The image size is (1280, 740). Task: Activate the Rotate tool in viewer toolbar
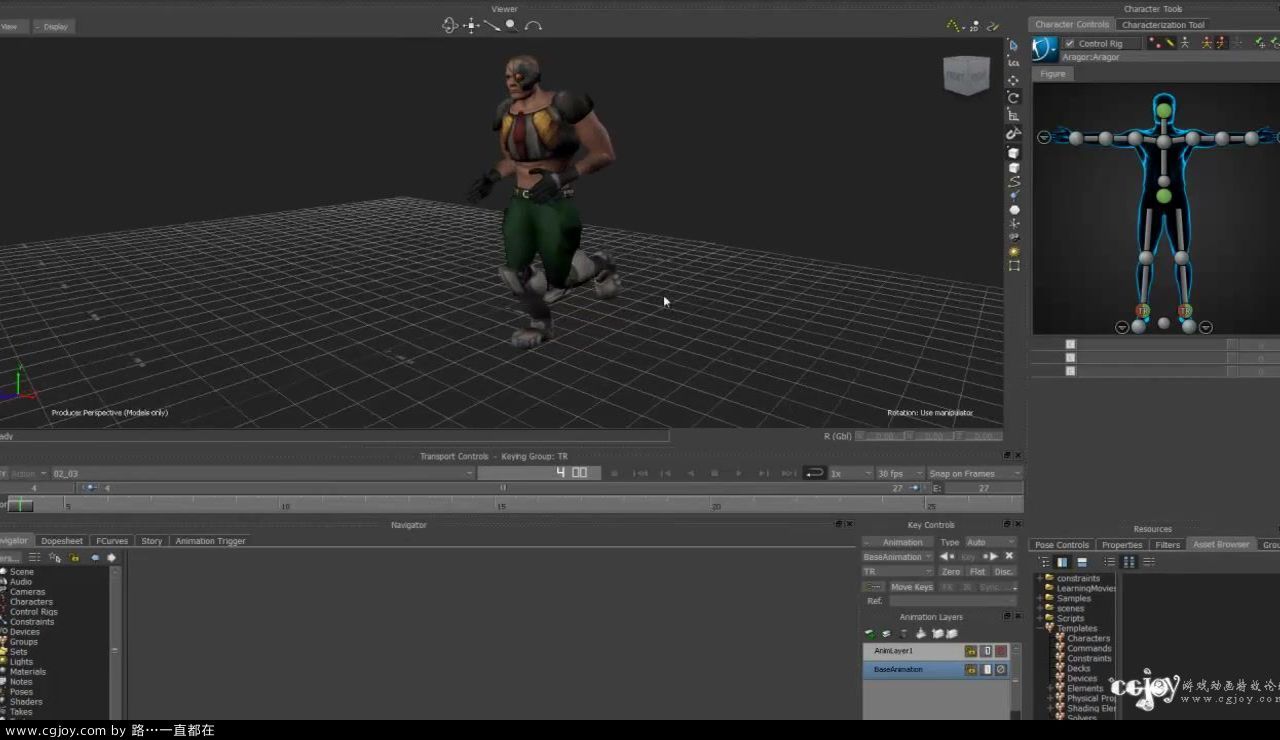pos(1013,98)
